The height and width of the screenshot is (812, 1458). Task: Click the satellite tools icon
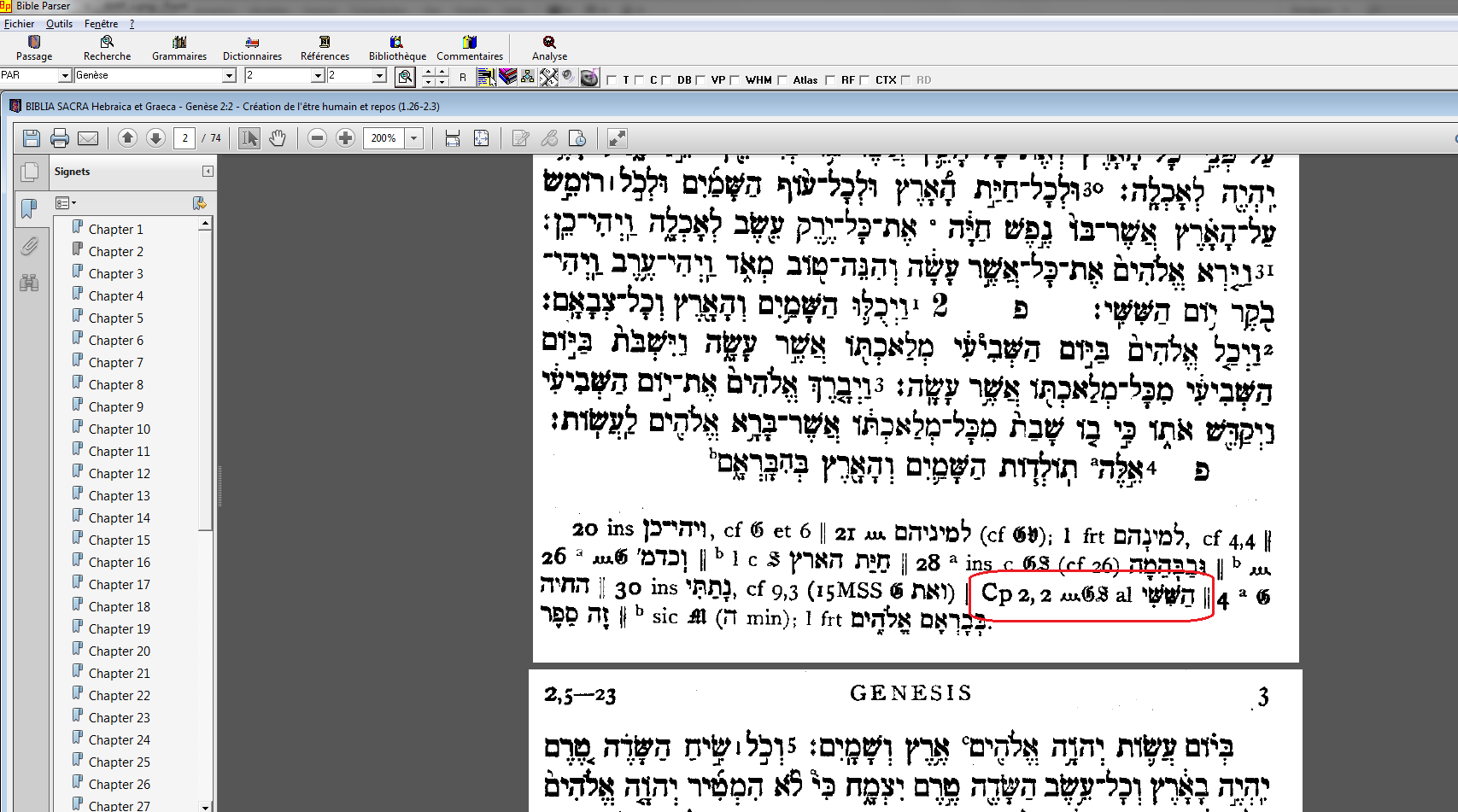pyautogui.click(x=548, y=77)
